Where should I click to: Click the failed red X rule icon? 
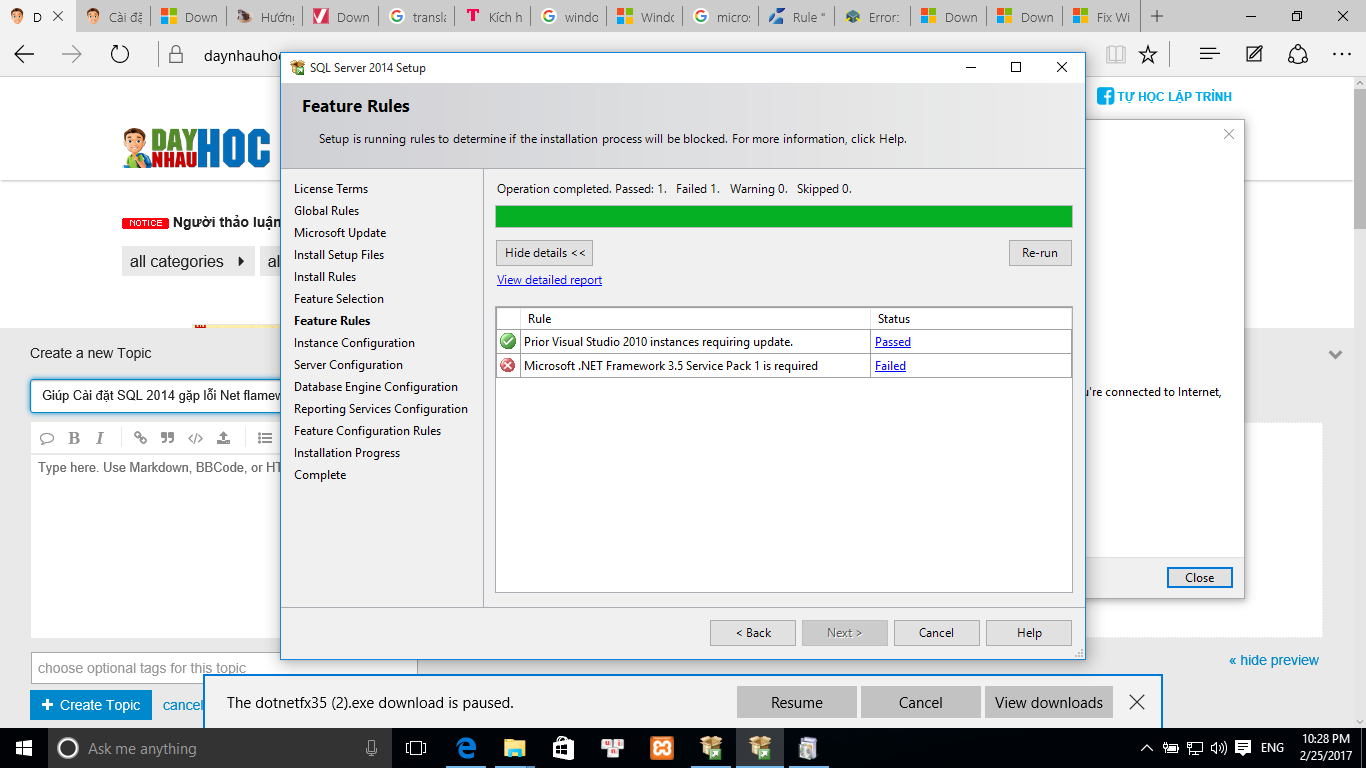508,366
